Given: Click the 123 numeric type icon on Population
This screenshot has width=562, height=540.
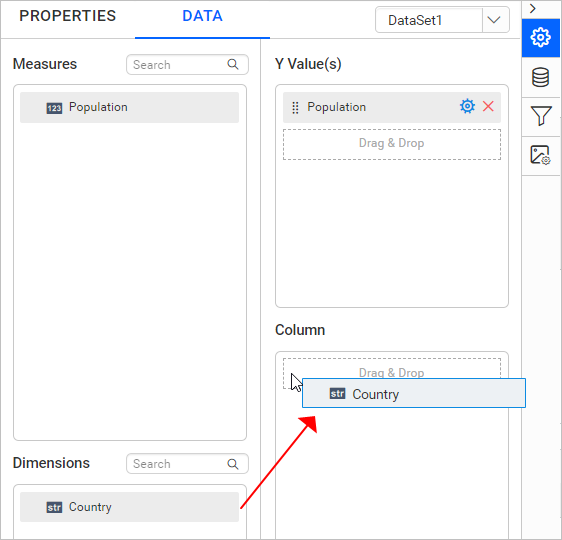Looking at the screenshot, I should coord(54,108).
